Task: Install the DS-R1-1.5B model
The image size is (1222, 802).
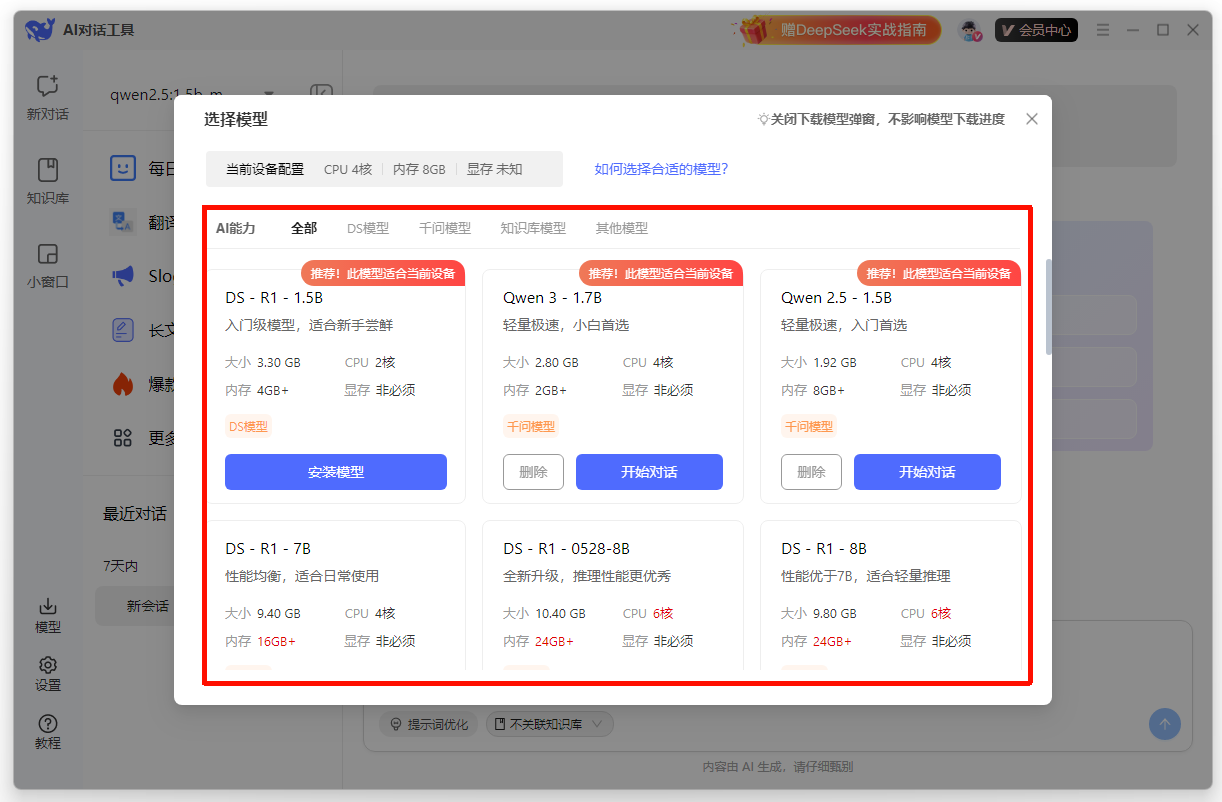Action: point(336,471)
